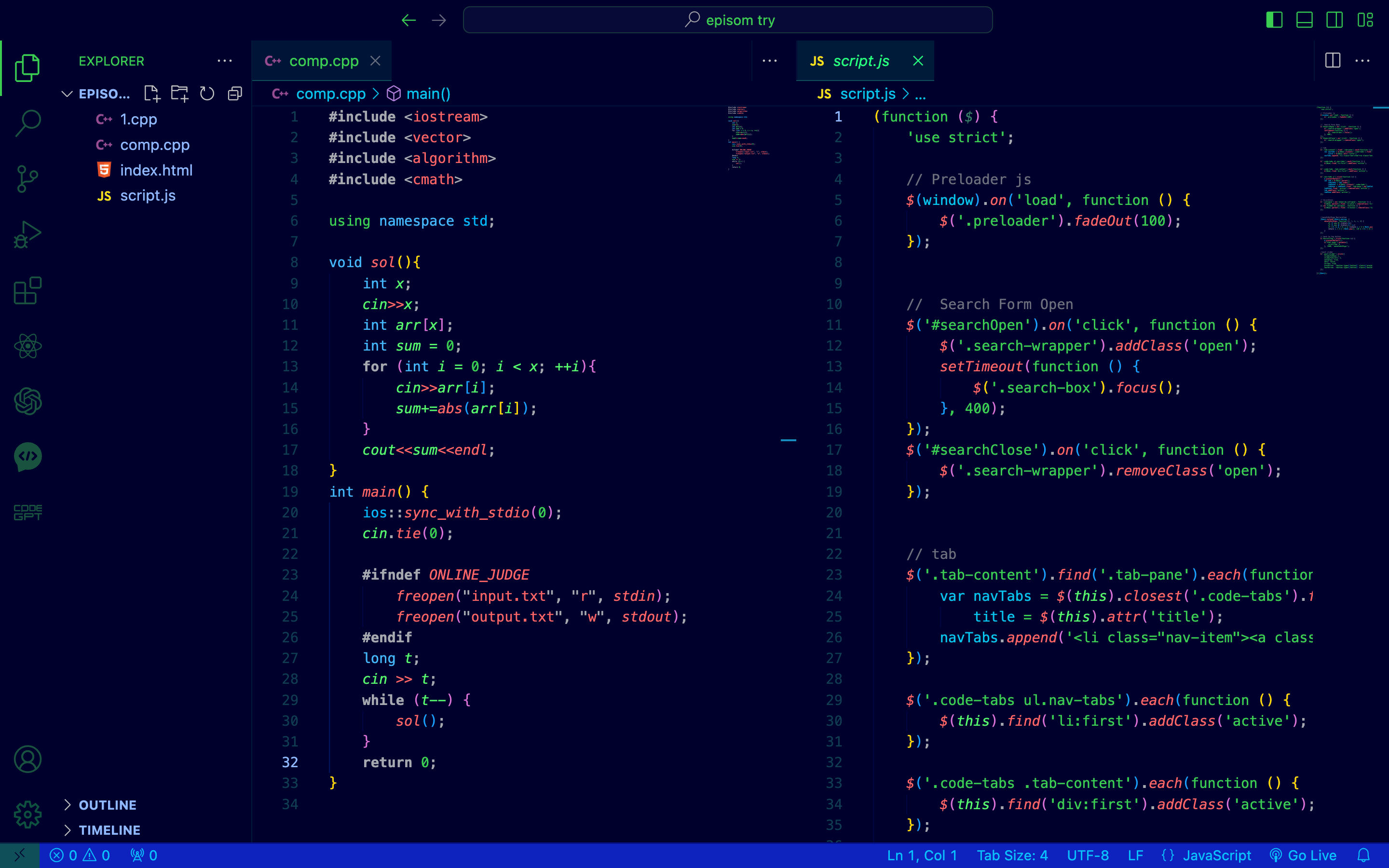The height and width of the screenshot is (868, 1389).
Task: Click the ports forwarded indicator
Action: coord(144,855)
